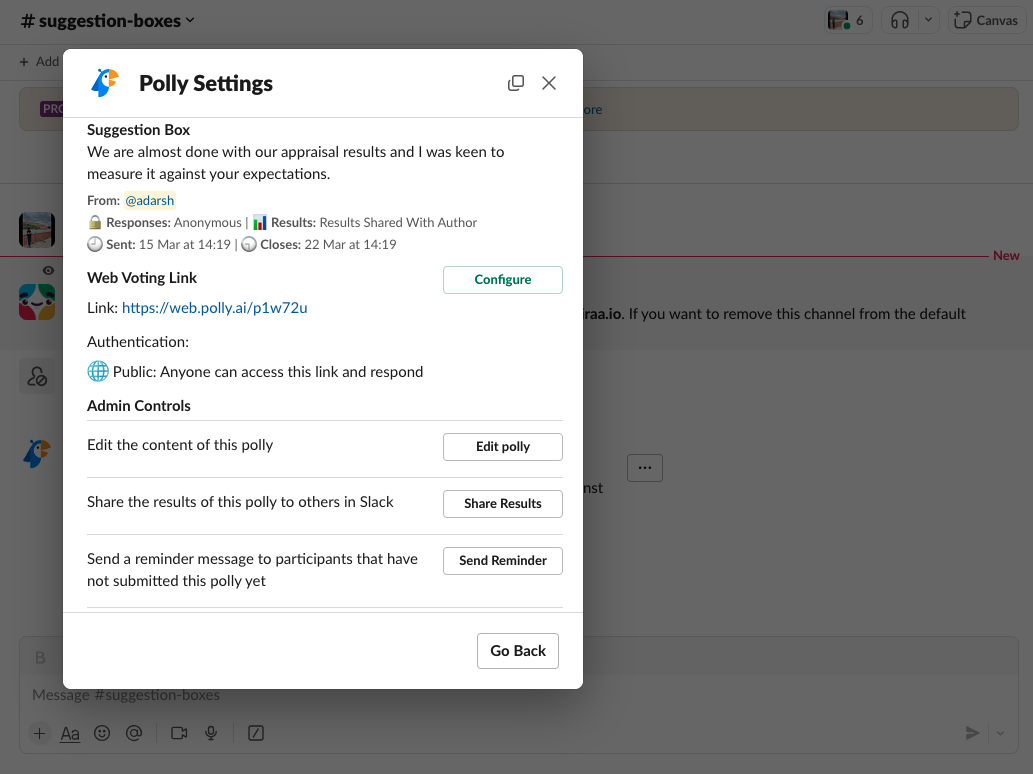Start a huddle with headphones icon
The image size is (1033, 774).
tap(900, 20)
